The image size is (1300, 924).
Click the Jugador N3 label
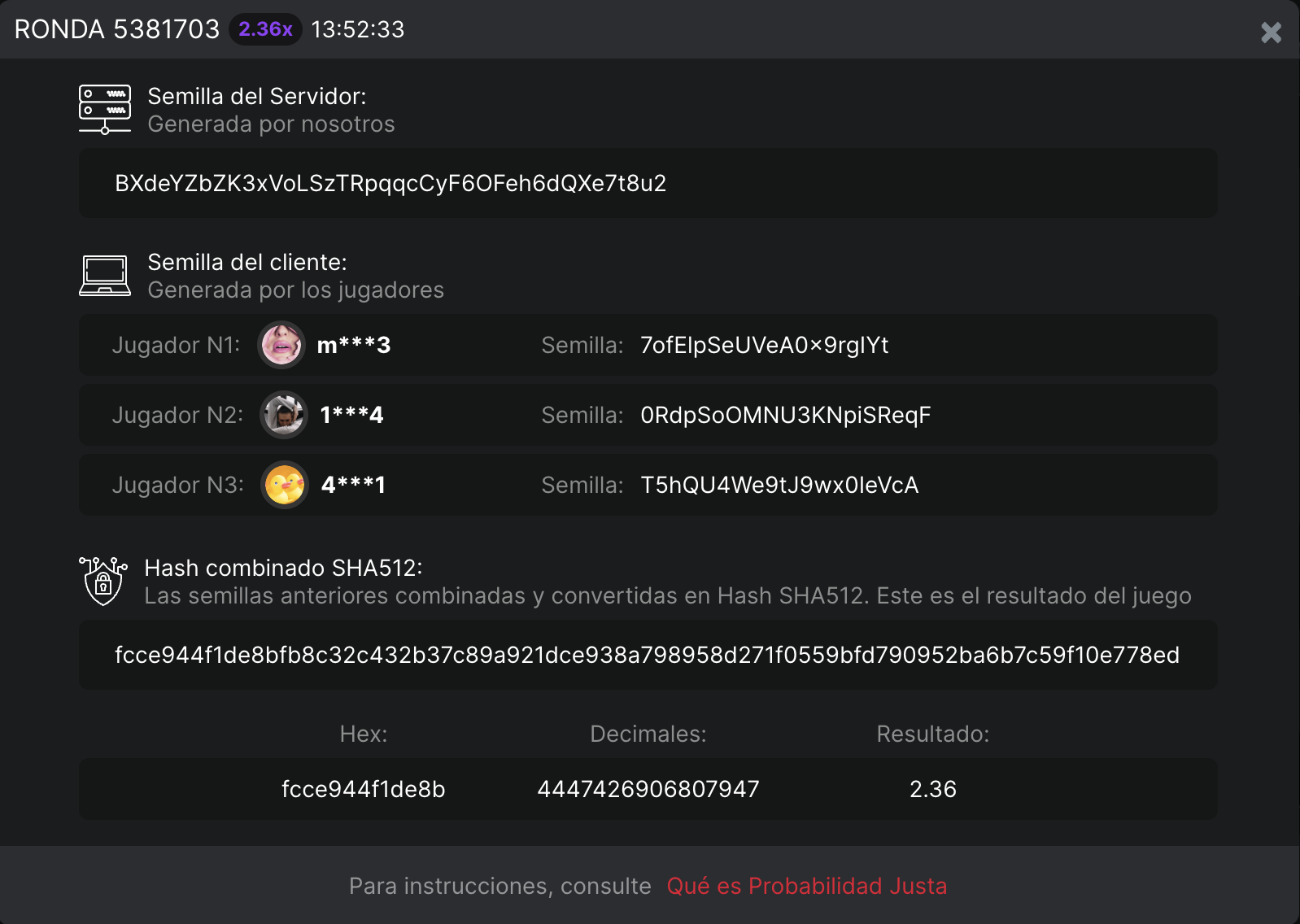tap(177, 485)
